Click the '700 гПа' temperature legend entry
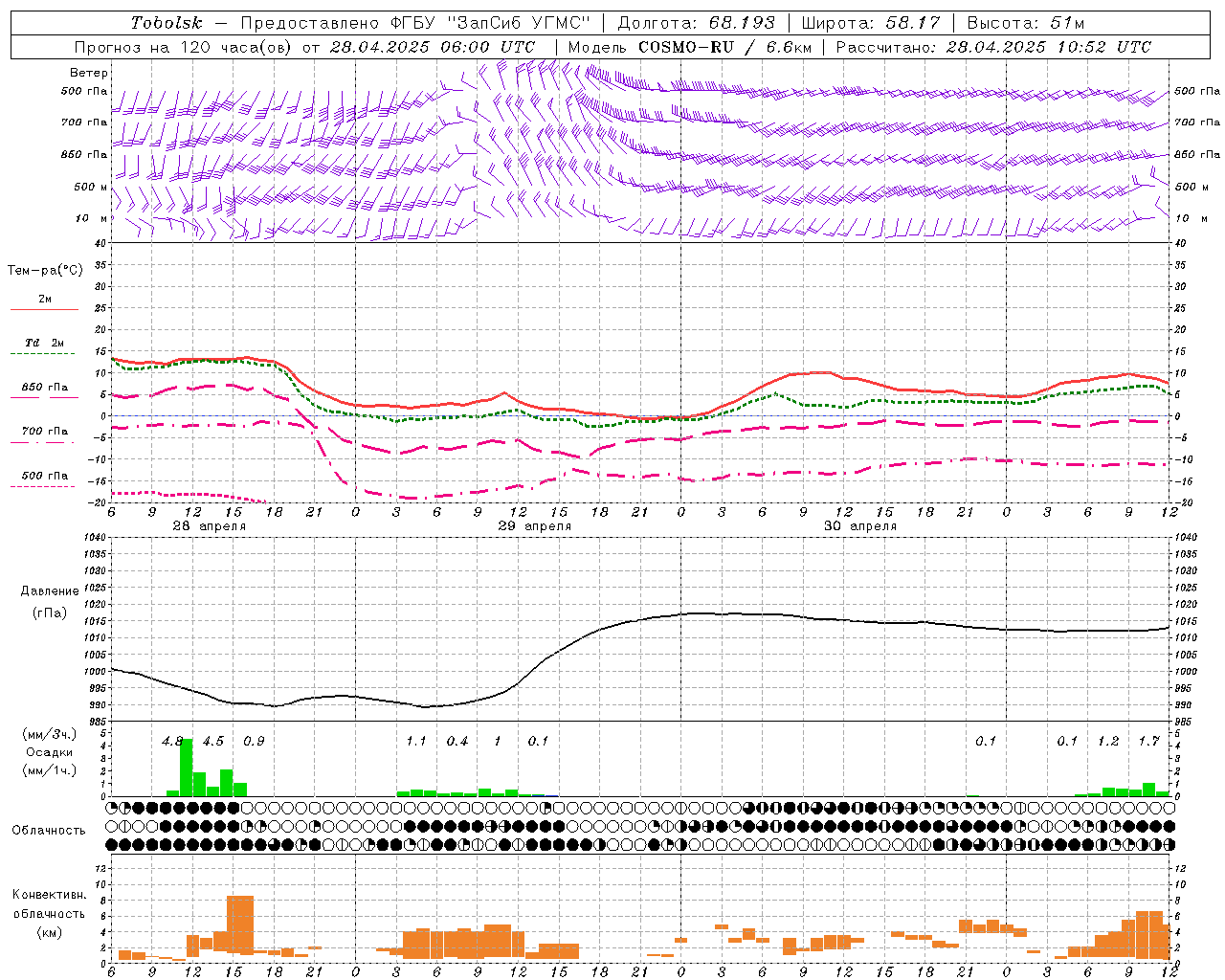 tap(45, 432)
